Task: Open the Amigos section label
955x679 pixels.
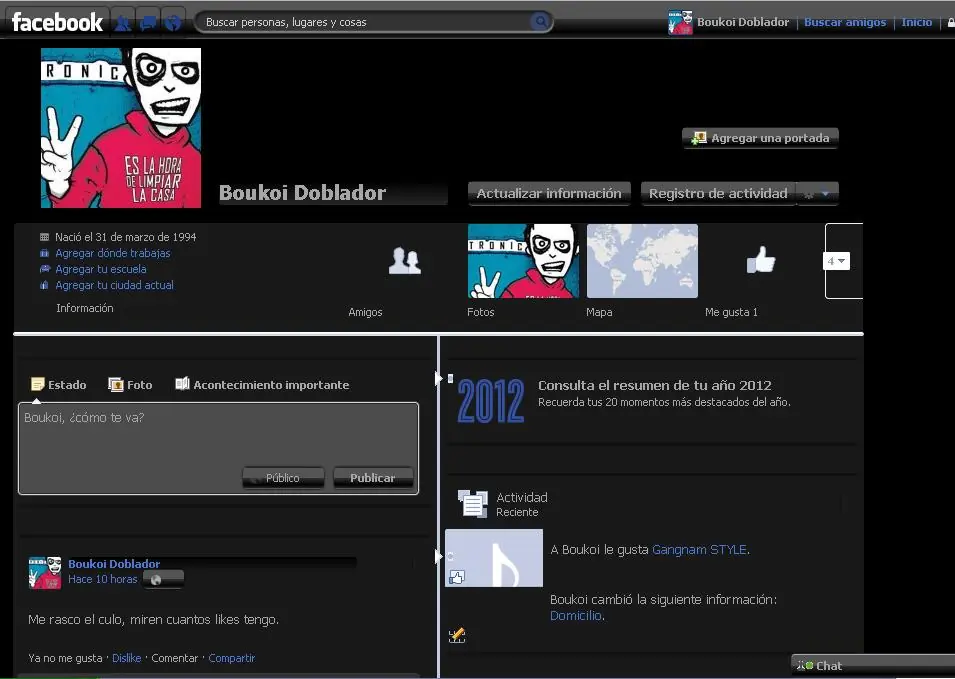Action: (x=365, y=312)
